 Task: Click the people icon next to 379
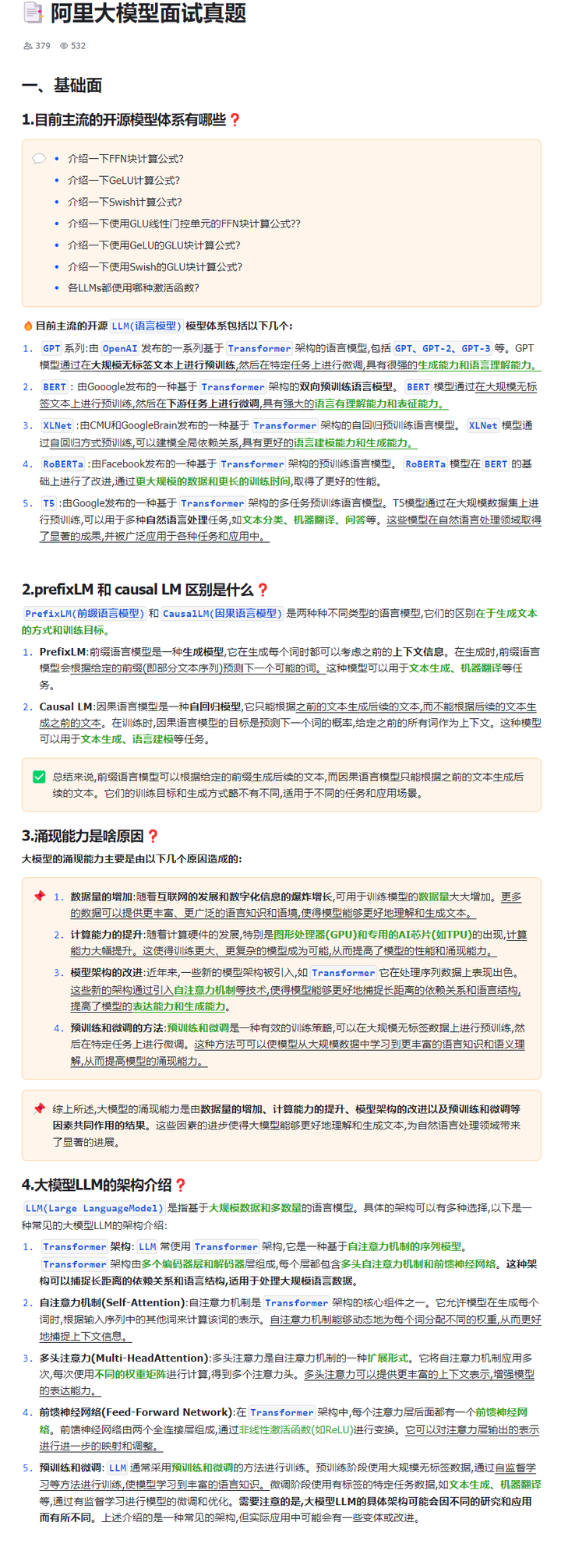[28, 46]
